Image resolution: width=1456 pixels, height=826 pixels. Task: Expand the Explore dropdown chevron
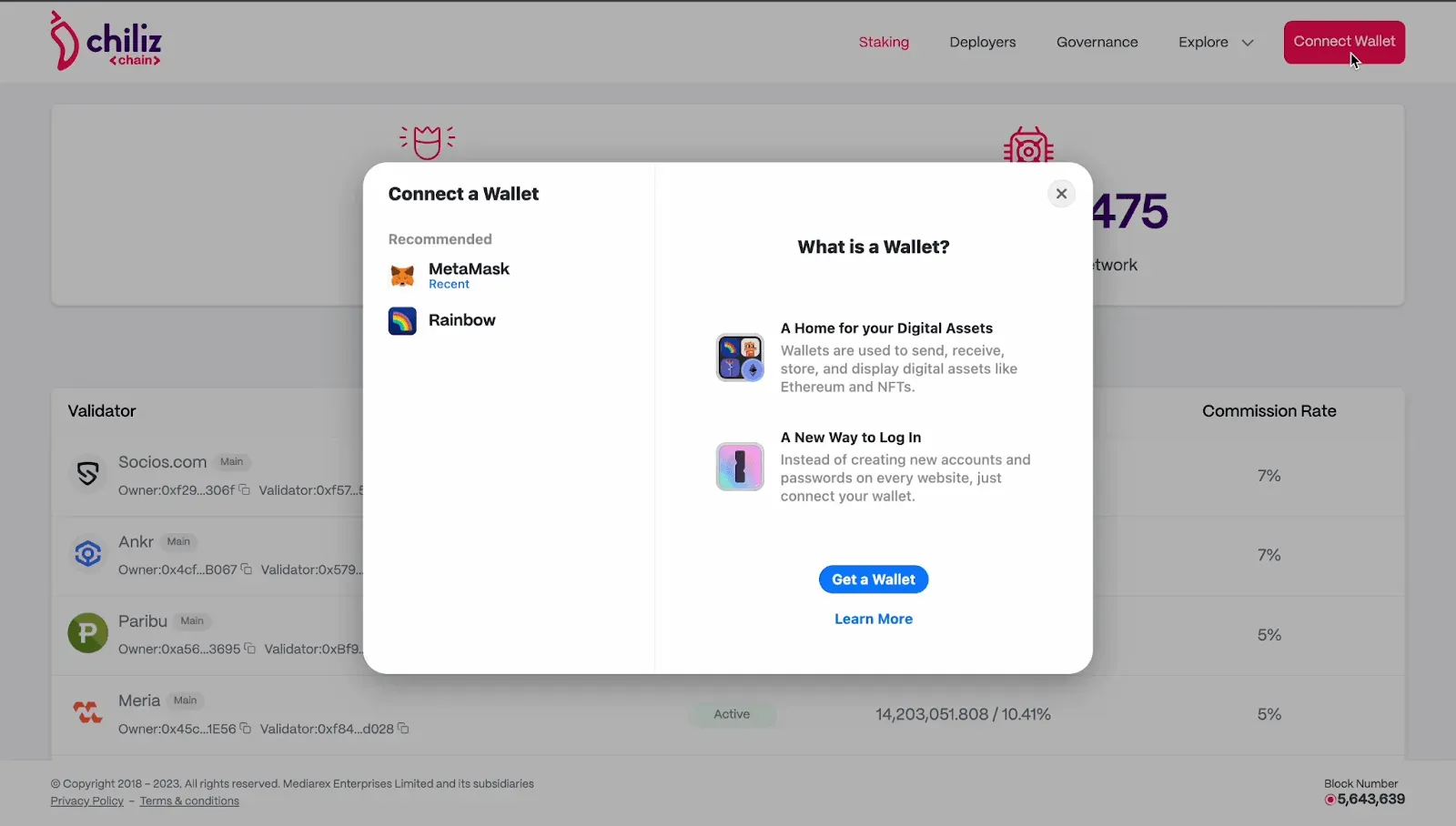(1248, 43)
